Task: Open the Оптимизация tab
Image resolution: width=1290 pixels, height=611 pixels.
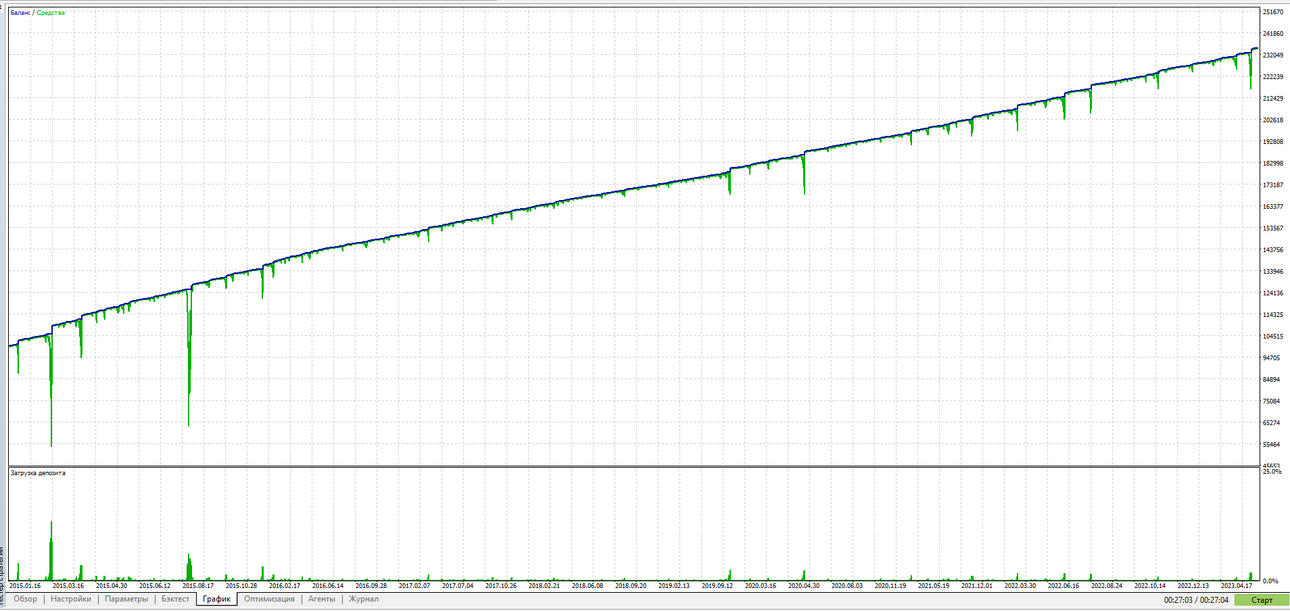Action: 269,599
